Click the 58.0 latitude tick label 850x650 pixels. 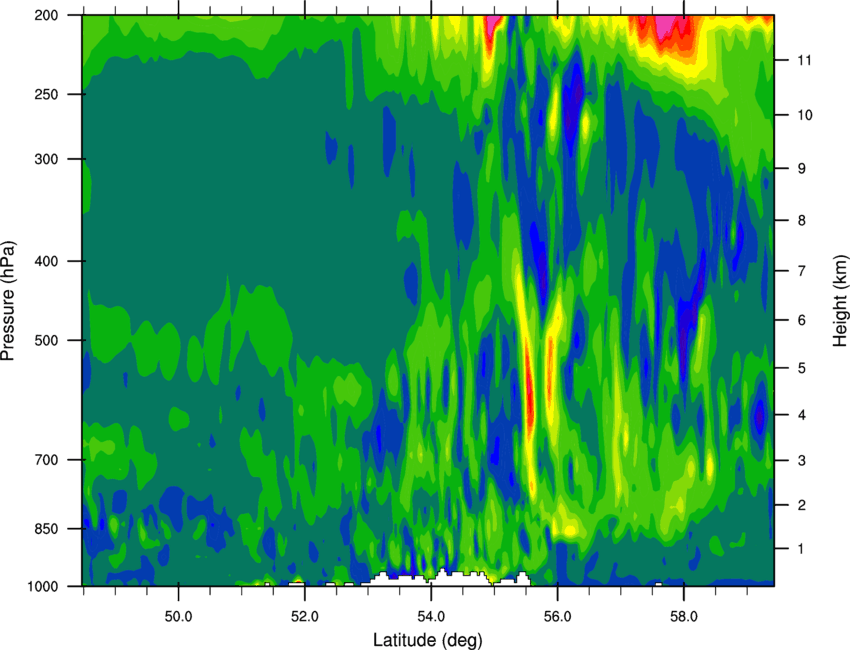pyautogui.click(x=684, y=617)
